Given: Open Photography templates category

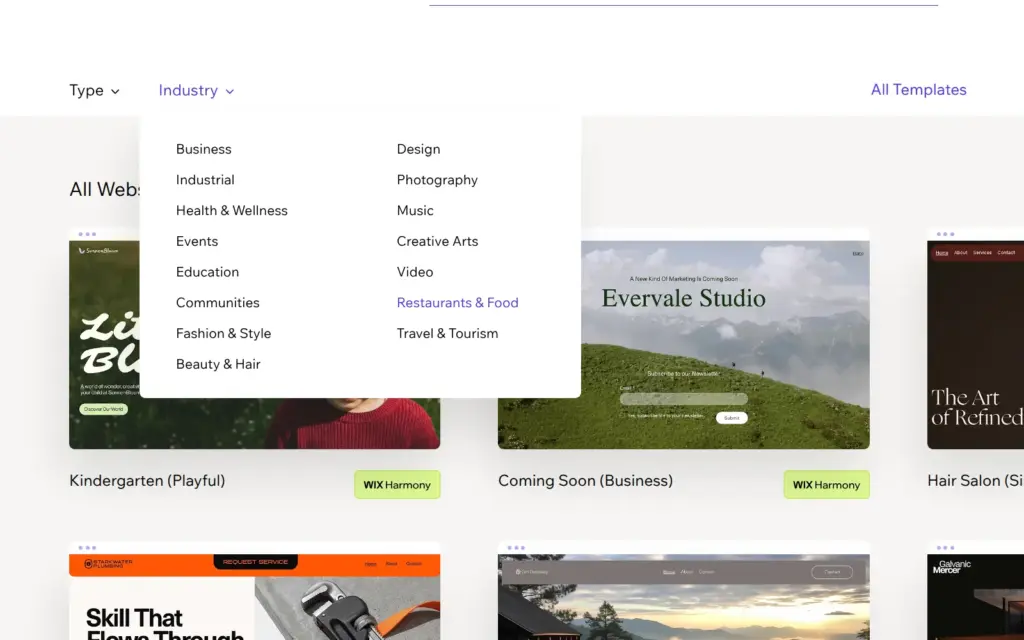Looking at the screenshot, I should [438, 180].
